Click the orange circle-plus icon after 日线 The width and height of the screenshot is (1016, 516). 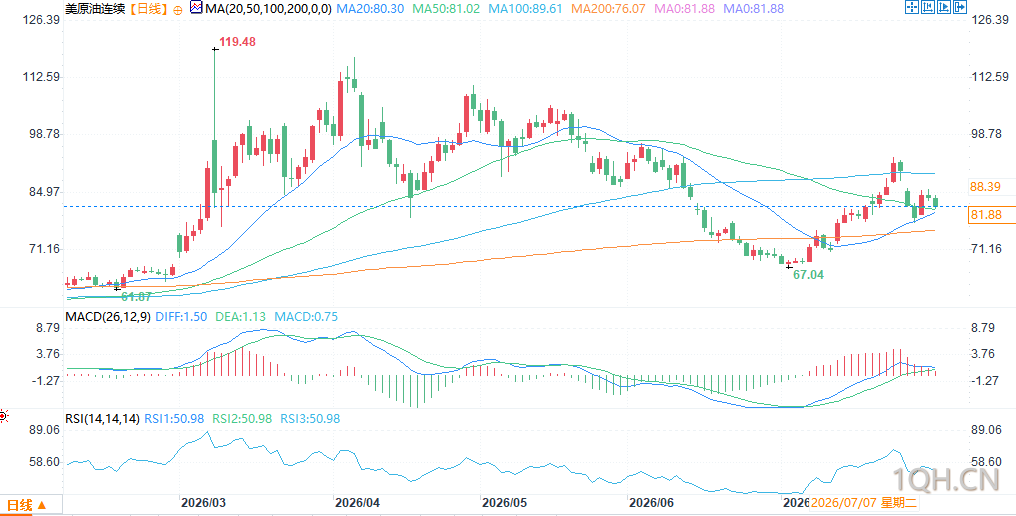[x=178, y=10]
